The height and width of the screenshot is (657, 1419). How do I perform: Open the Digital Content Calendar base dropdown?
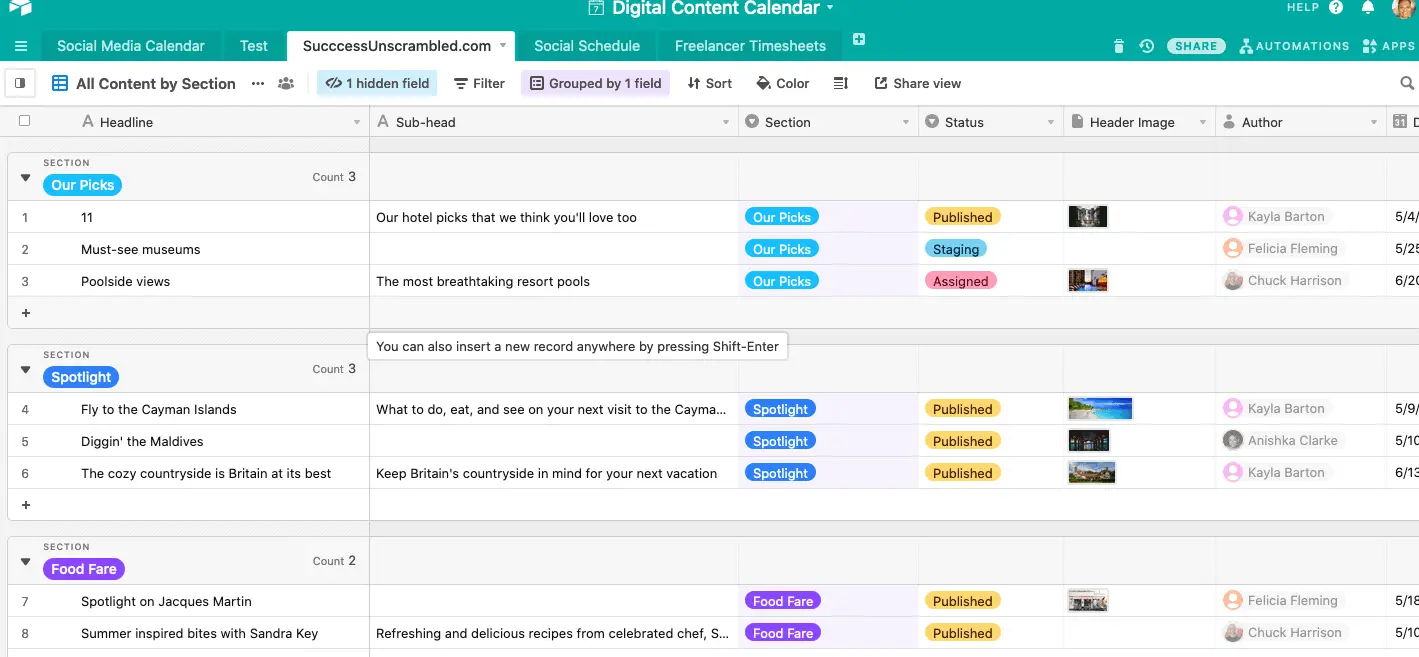(x=712, y=9)
